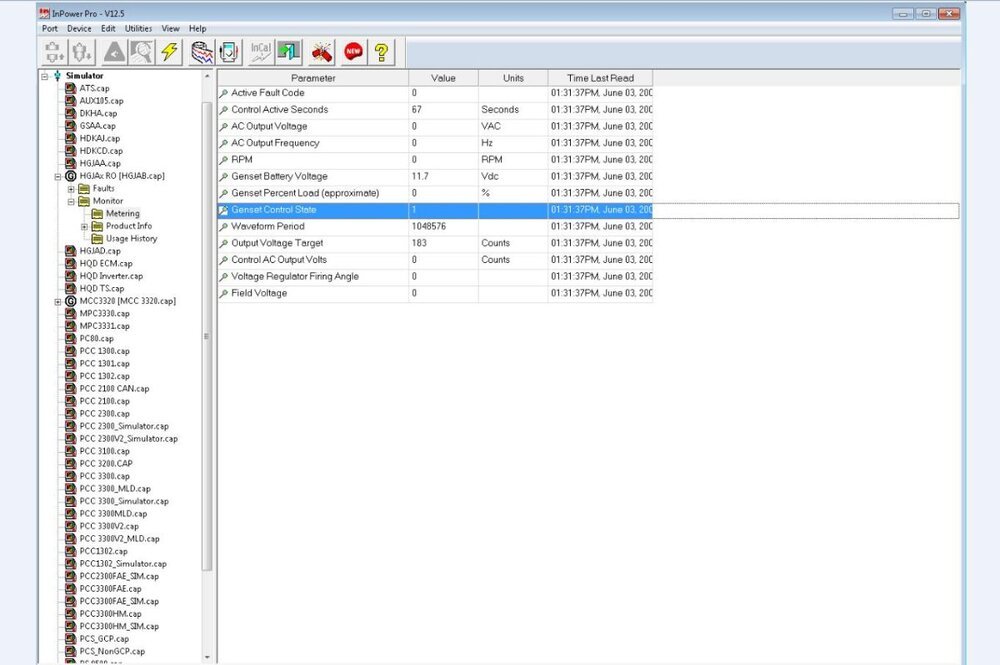Open the Utilities menu
The image size is (1000, 665).
(x=138, y=29)
